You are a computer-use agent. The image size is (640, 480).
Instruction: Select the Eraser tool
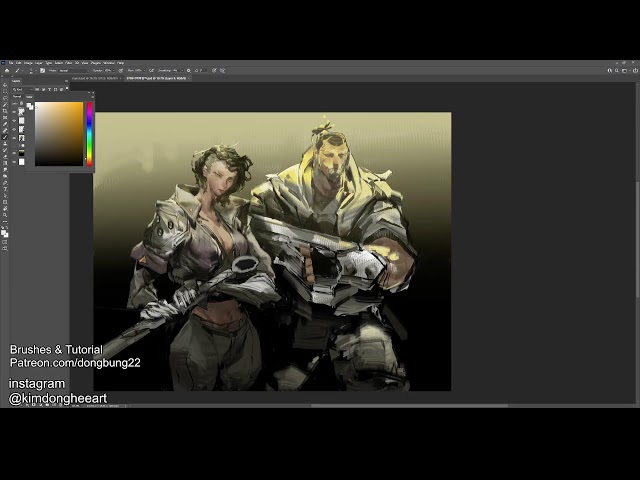5,157
